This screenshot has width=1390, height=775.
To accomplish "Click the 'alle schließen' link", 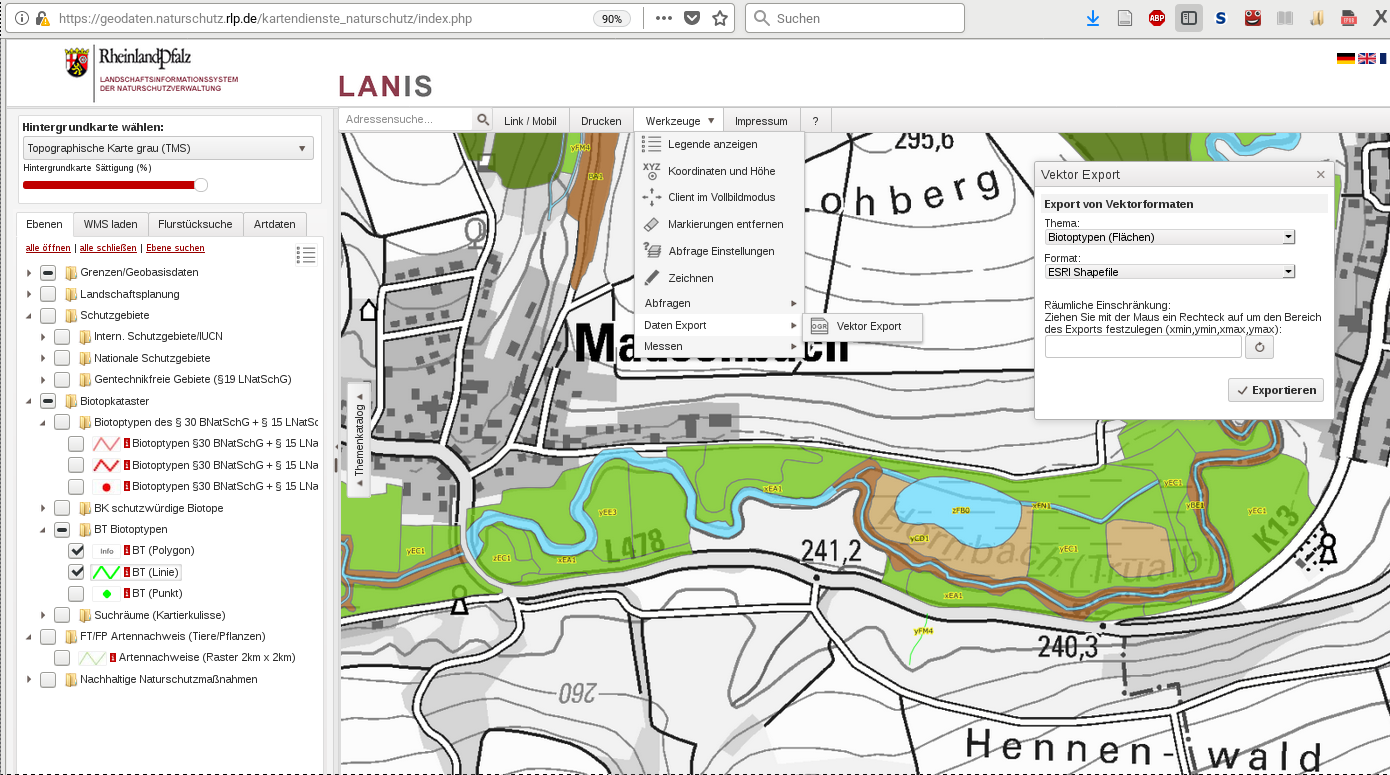I will click(x=108, y=248).
